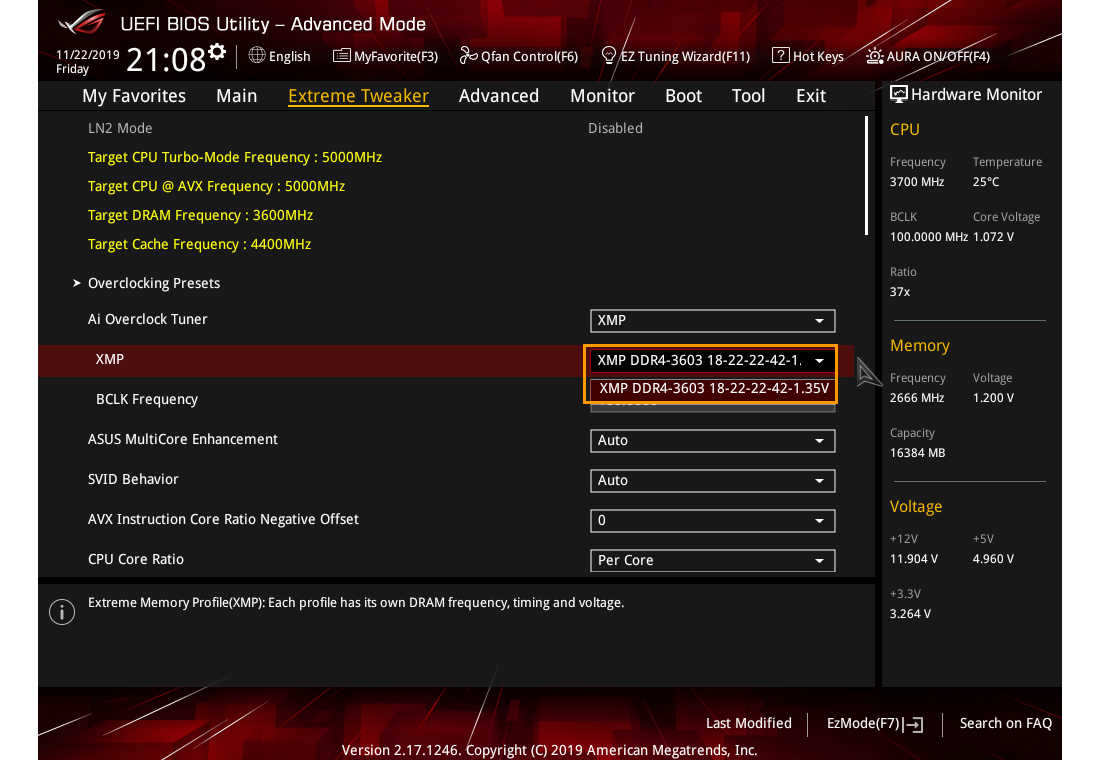The width and height of the screenshot is (1100, 760).
Task: Open the Main tab
Action: tap(236, 95)
